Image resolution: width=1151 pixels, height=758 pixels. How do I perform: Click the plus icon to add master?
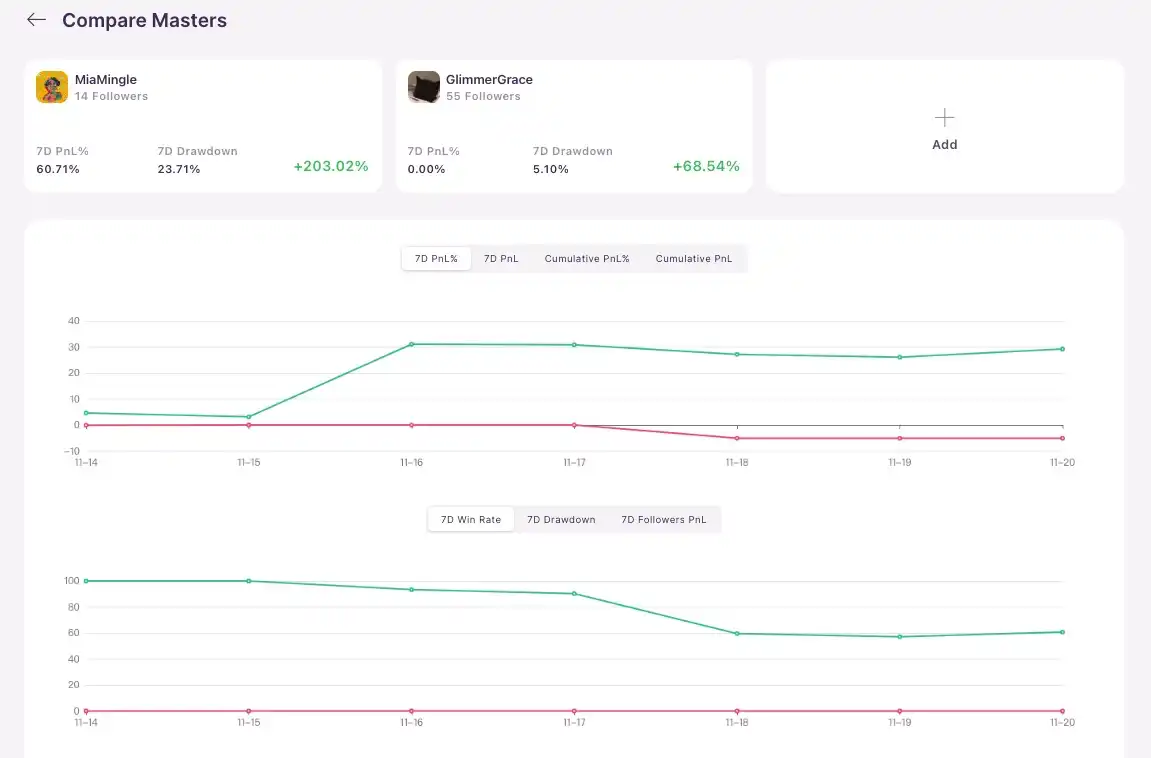pyautogui.click(x=944, y=118)
